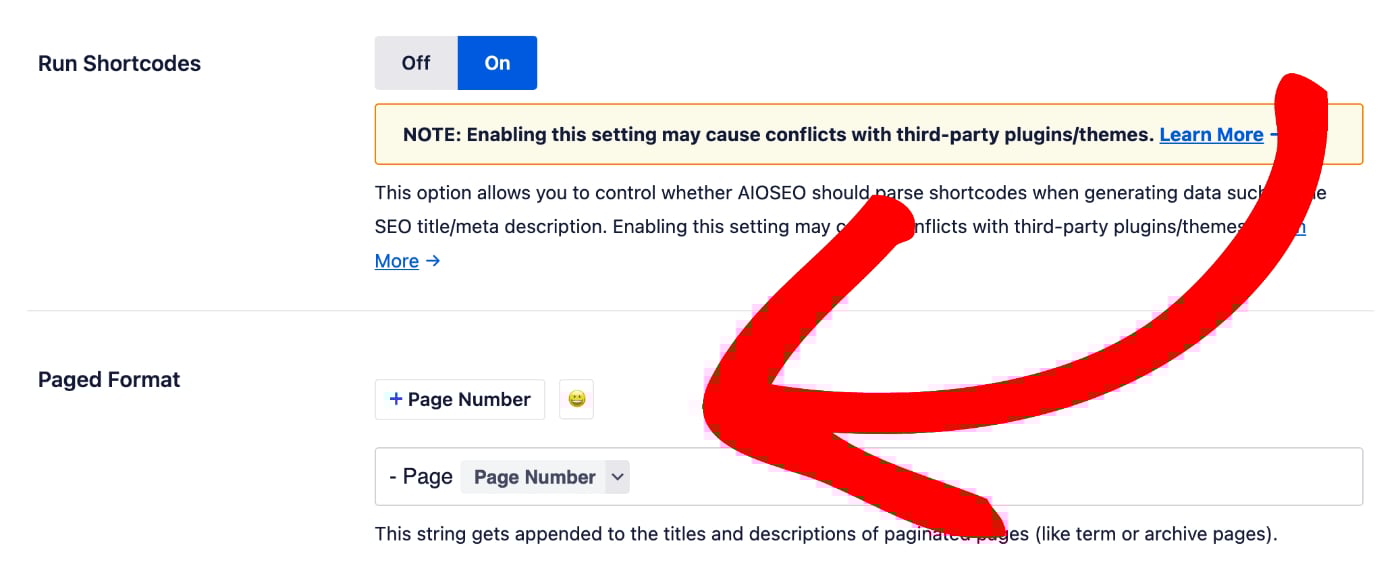Viewport: 1400px width, 585px height.
Task: Click the Paged Format setting label
Action: [109, 380]
